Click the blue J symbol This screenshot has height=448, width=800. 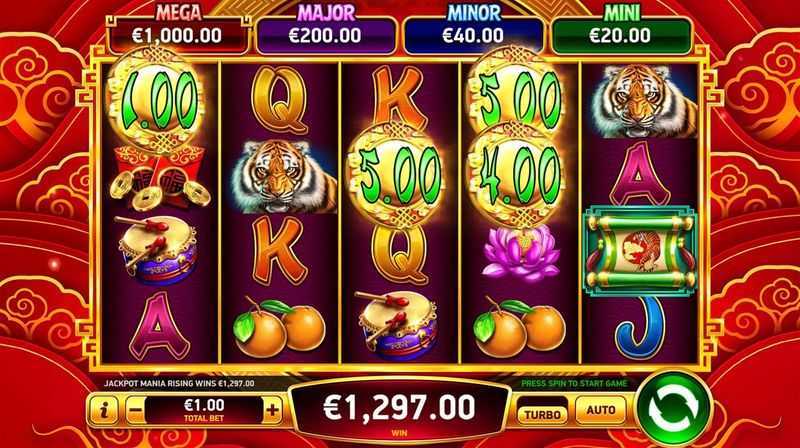click(x=639, y=328)
